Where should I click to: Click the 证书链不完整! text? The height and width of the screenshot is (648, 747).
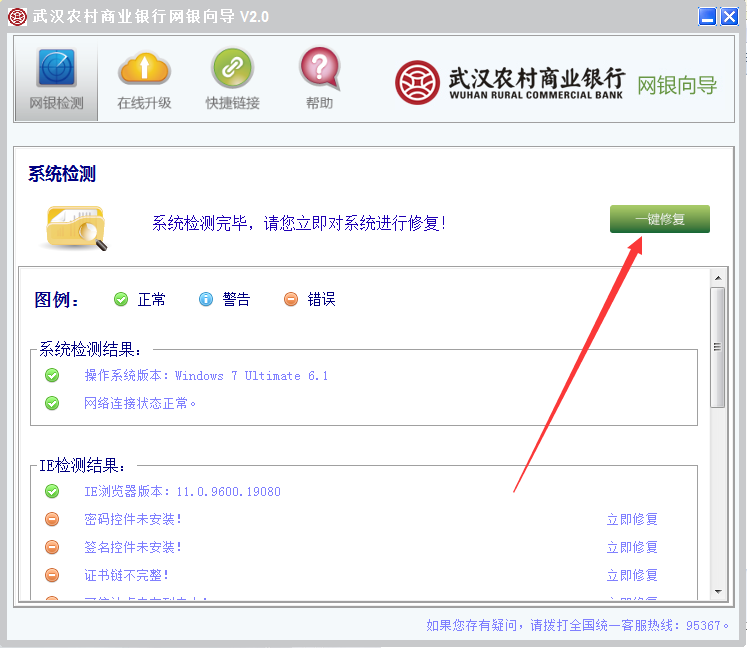[126, 575]
